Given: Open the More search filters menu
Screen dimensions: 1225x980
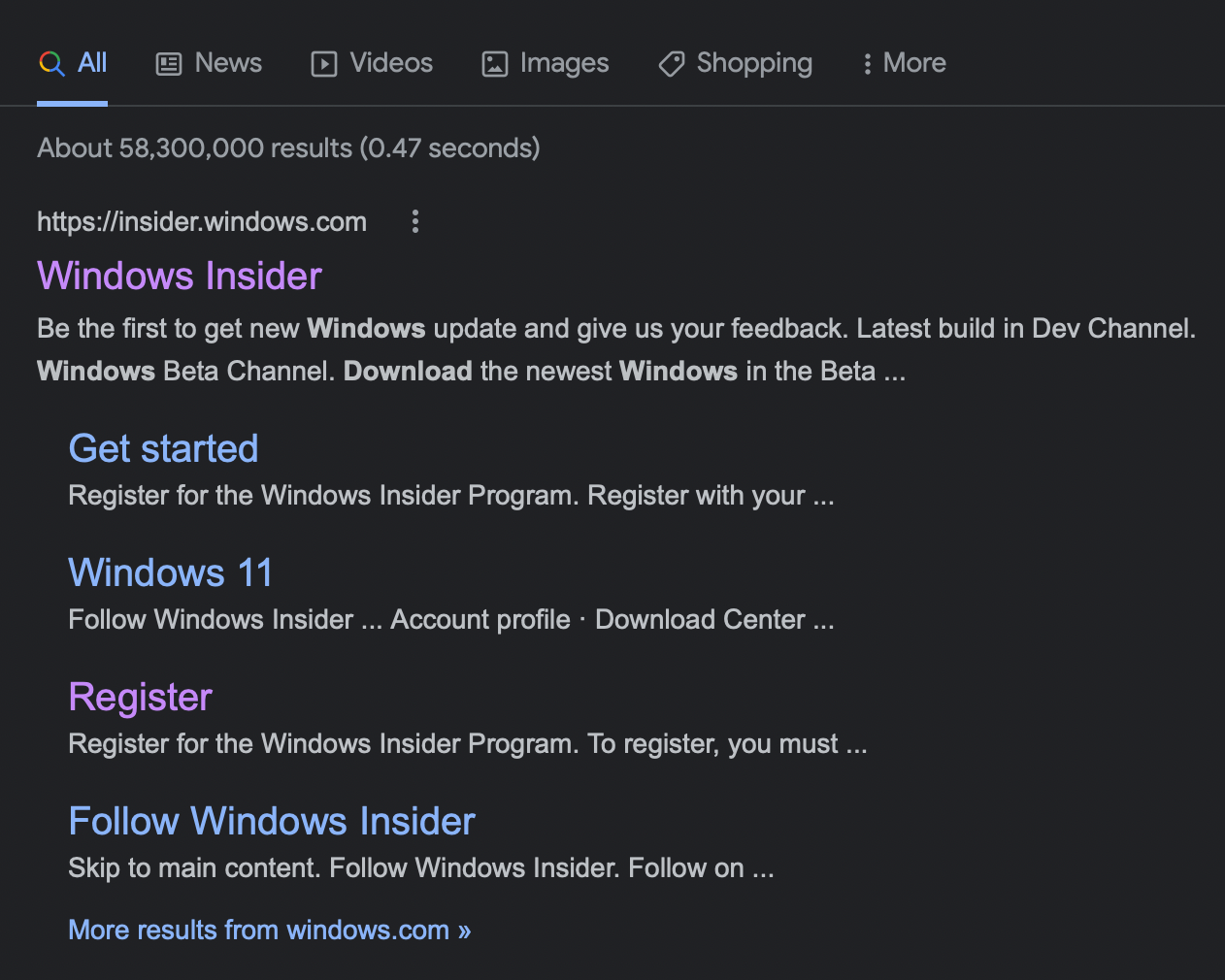Looking at the screenshot, I should [x=904, y=63].
